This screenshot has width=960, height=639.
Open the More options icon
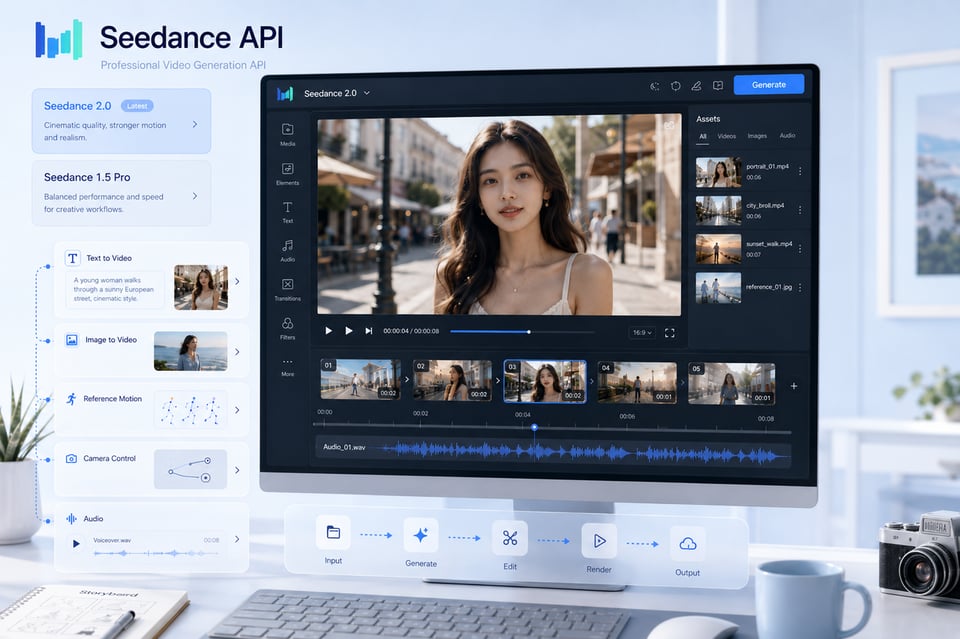pos(287,362)
